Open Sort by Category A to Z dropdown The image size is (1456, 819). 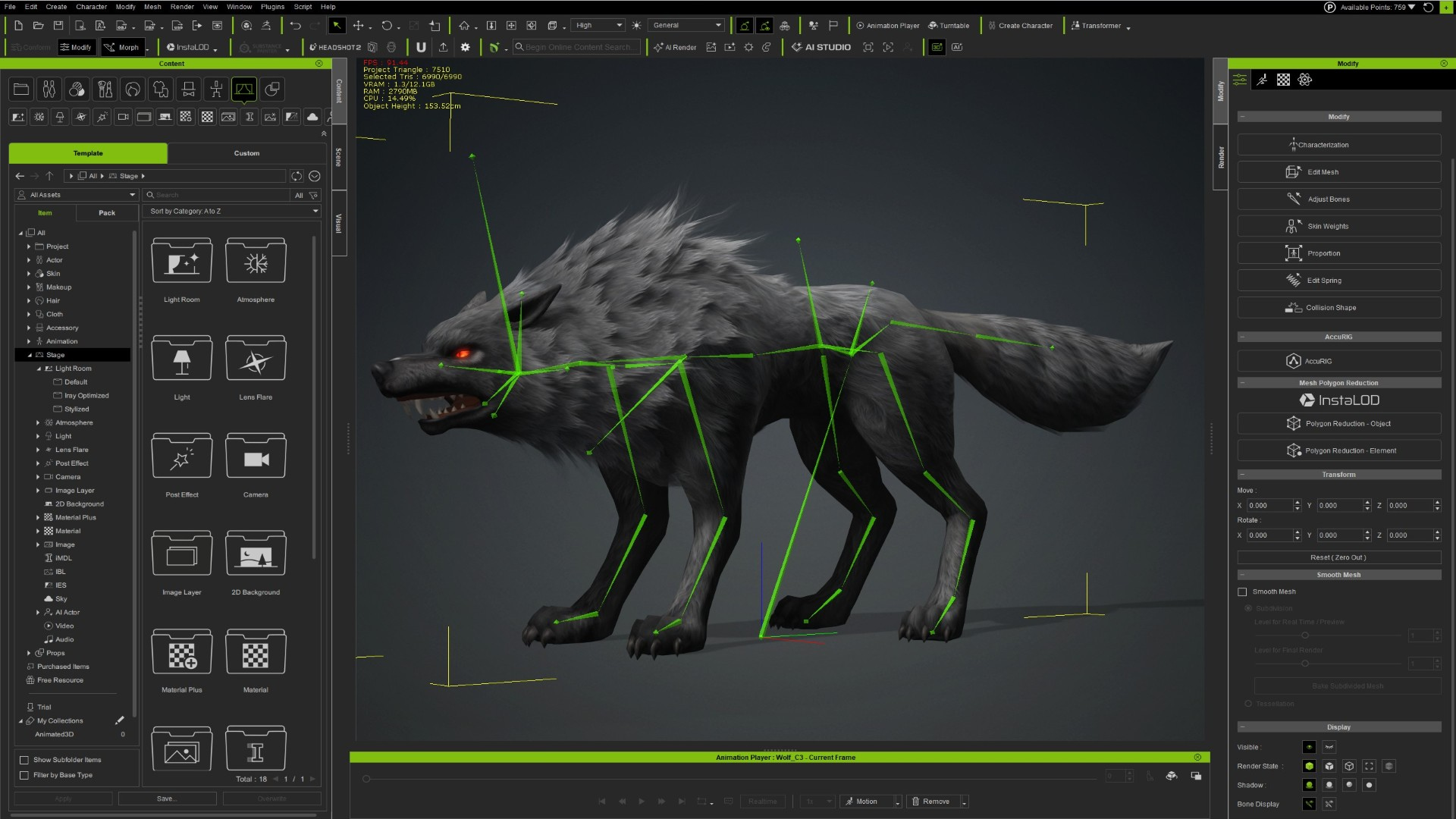234,212
